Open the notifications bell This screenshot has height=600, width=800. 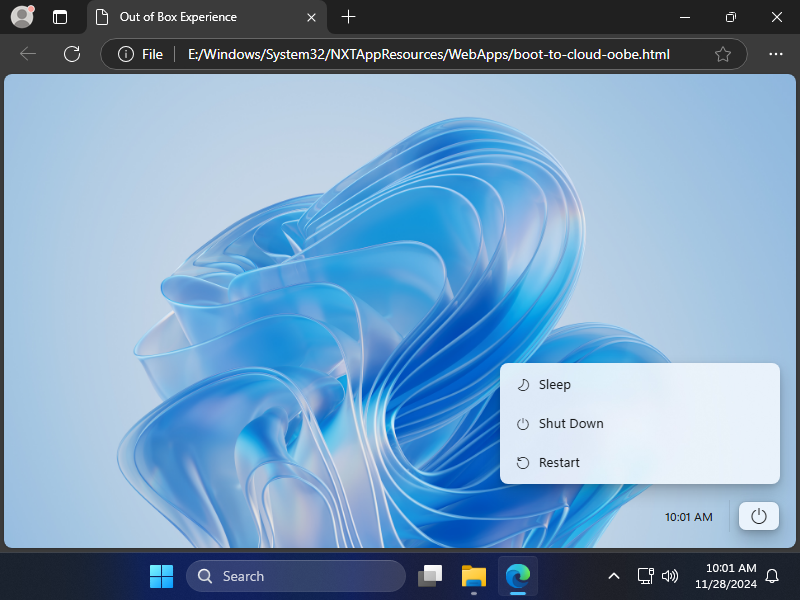point(772,577)
